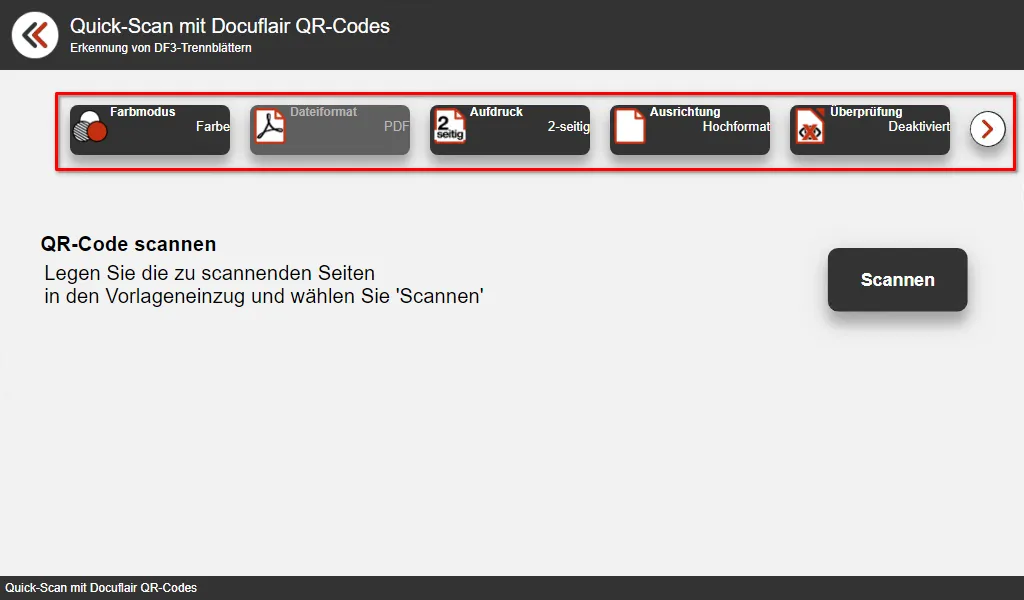Screen dimensions: 1024x600
Task: Show more scan settings with right arrow
Action: pyautogui.click(x=987, y=129)
